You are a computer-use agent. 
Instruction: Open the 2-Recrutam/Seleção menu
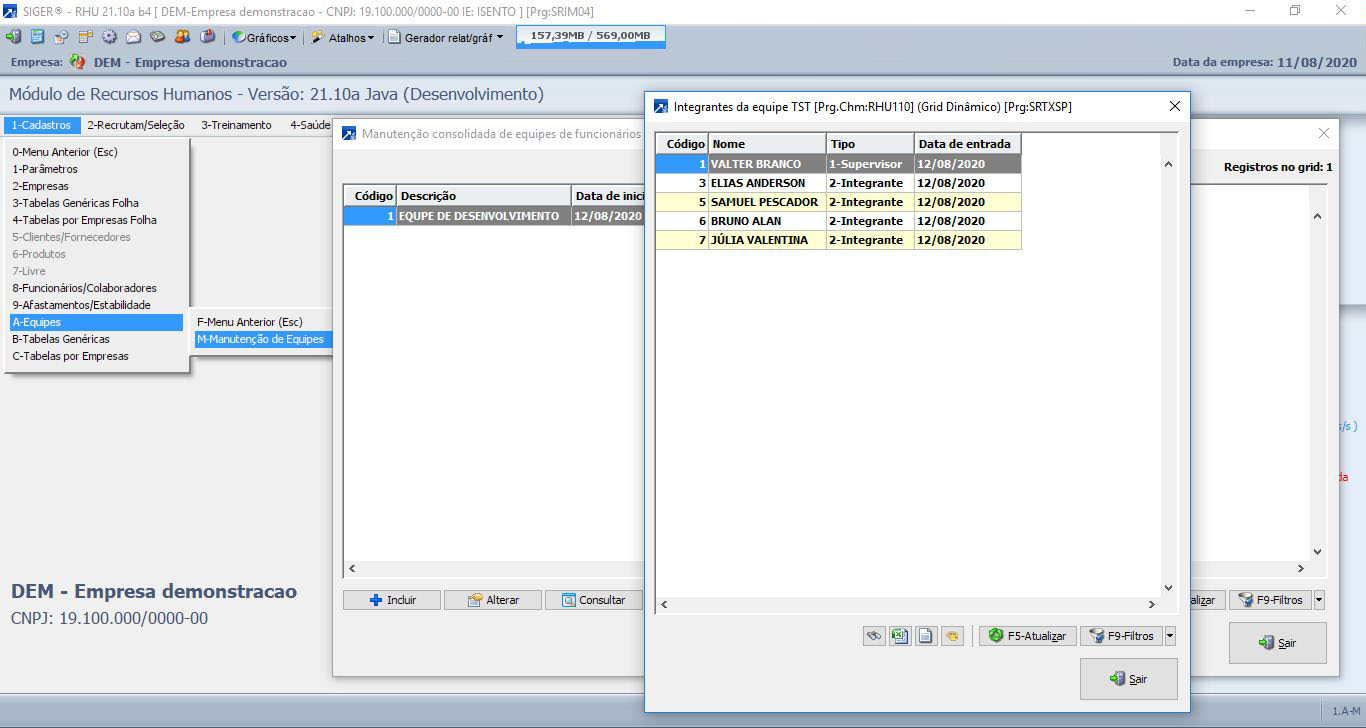(136, 125)
